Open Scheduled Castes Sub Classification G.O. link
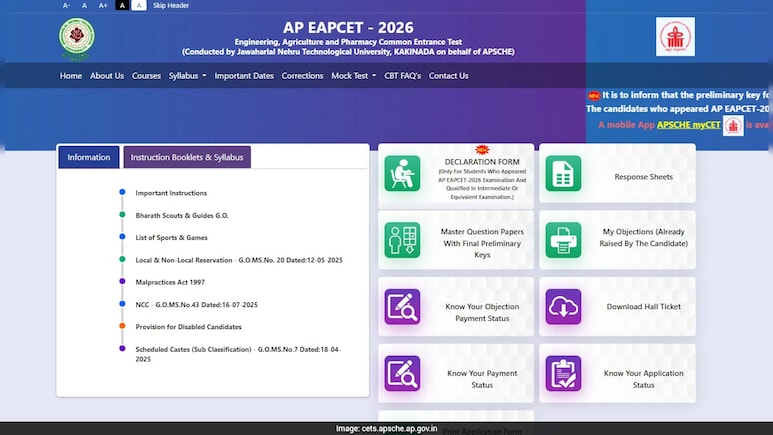 click(x=238, y=354)
